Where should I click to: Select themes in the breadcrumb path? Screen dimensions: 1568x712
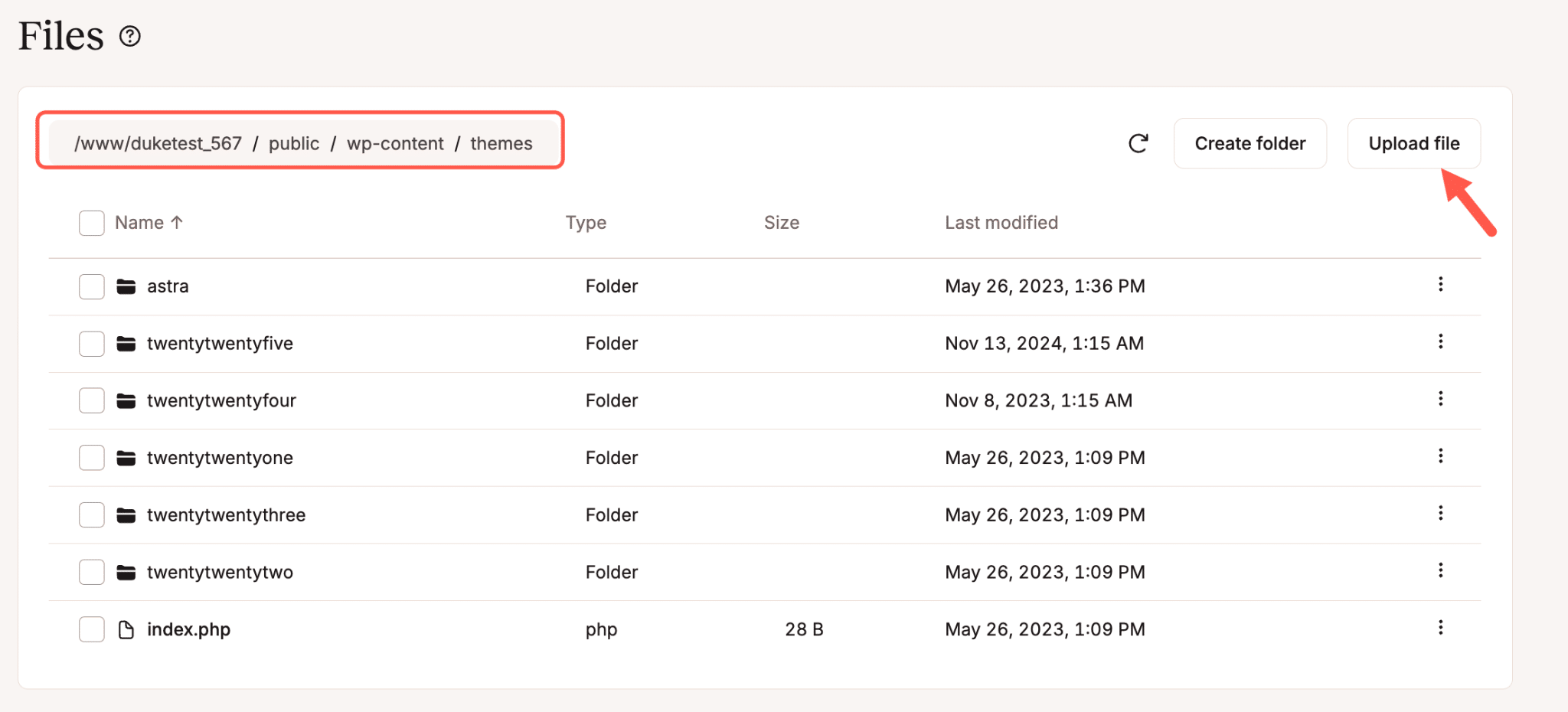point(501,143)
